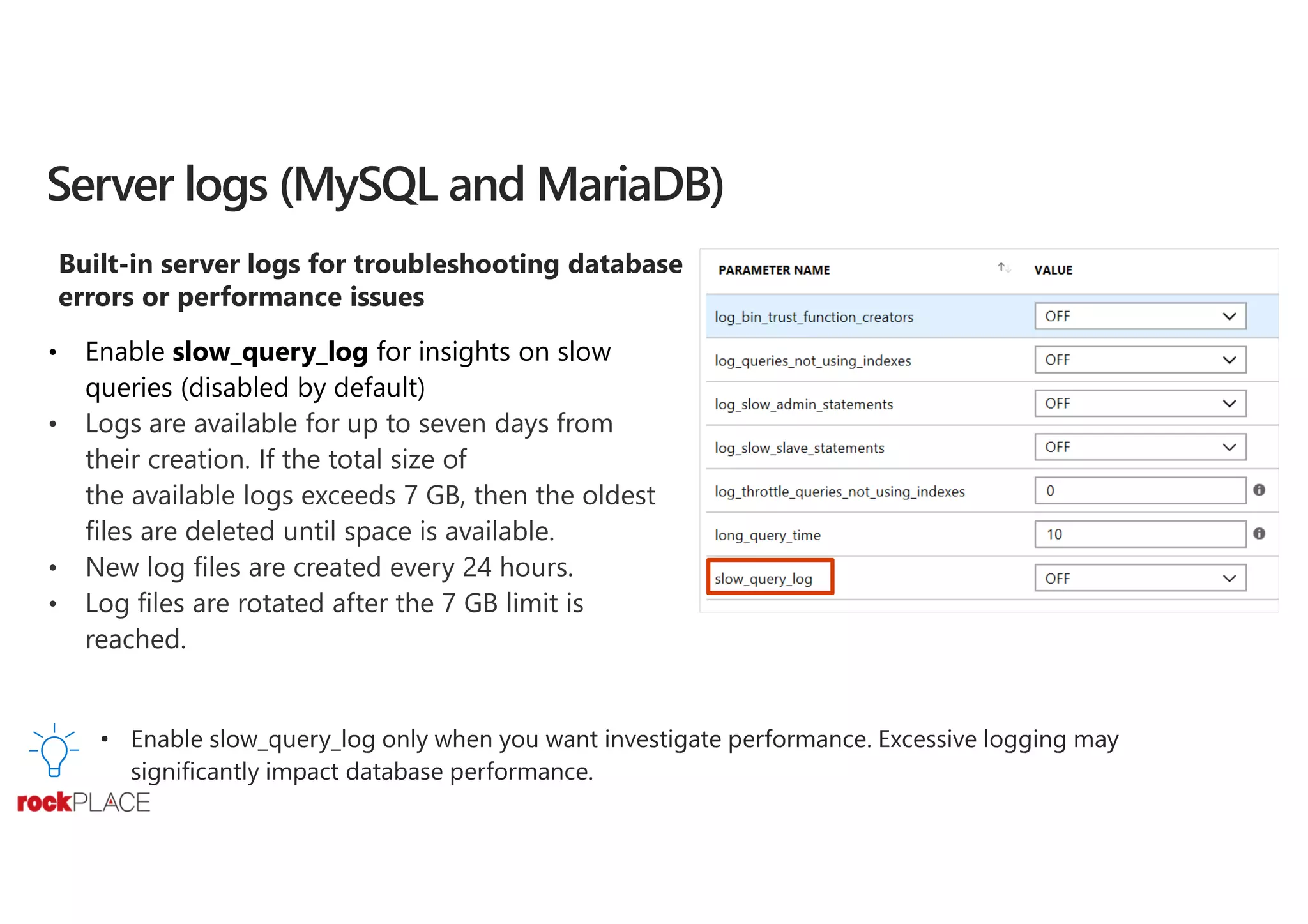Click the log_throttle_queries_not_using_indexes value field
The image size is (1308, 924).
pos(1140,490)
